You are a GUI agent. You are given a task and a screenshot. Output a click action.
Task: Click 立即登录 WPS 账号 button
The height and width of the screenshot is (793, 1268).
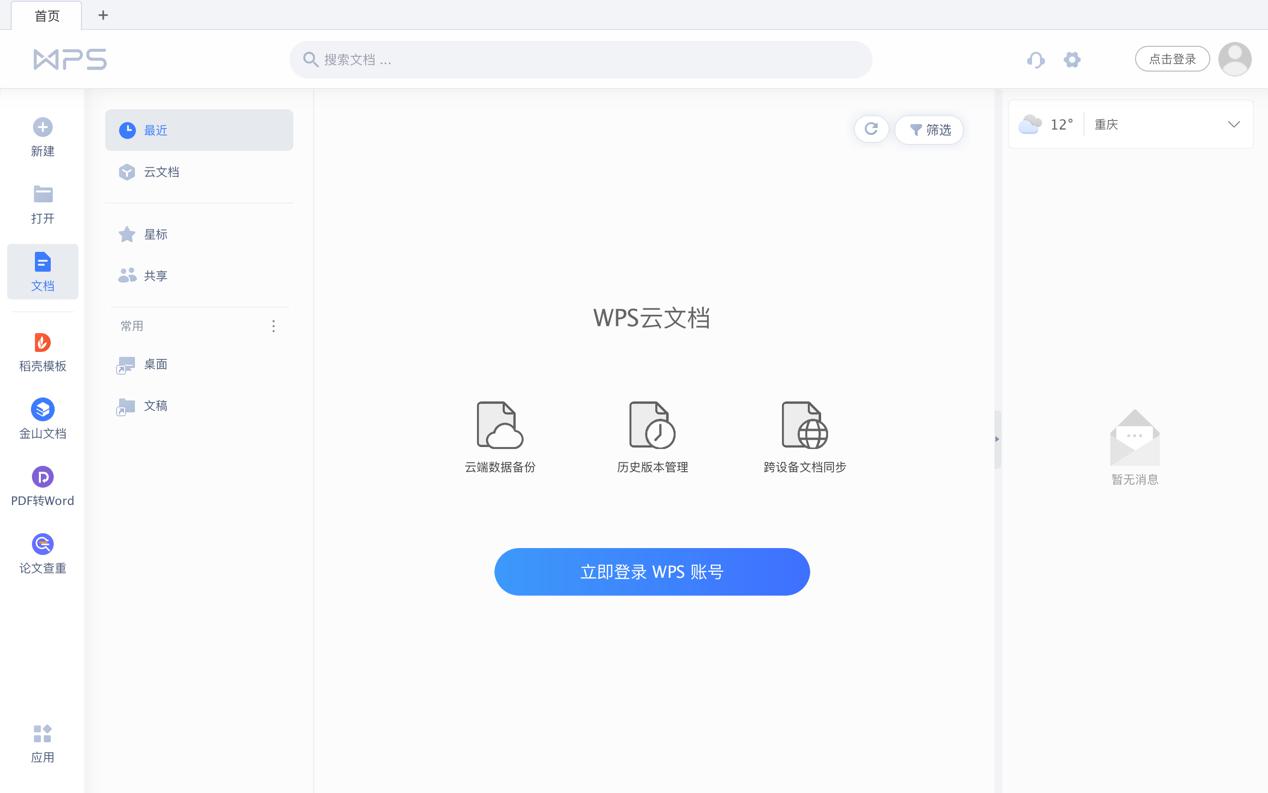652,571
